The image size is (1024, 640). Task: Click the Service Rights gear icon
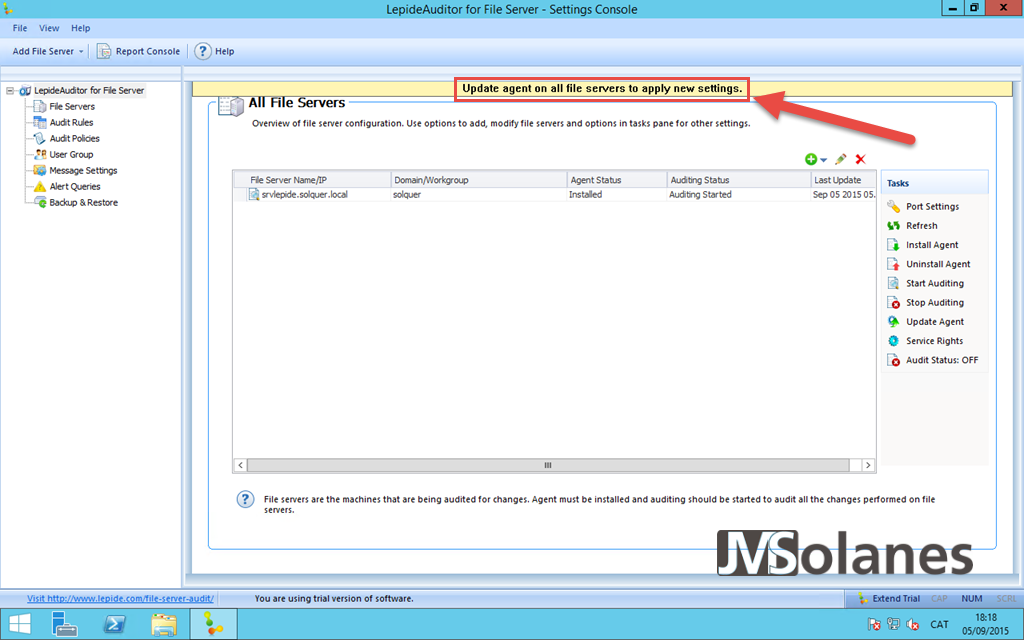tap(893, 341)
